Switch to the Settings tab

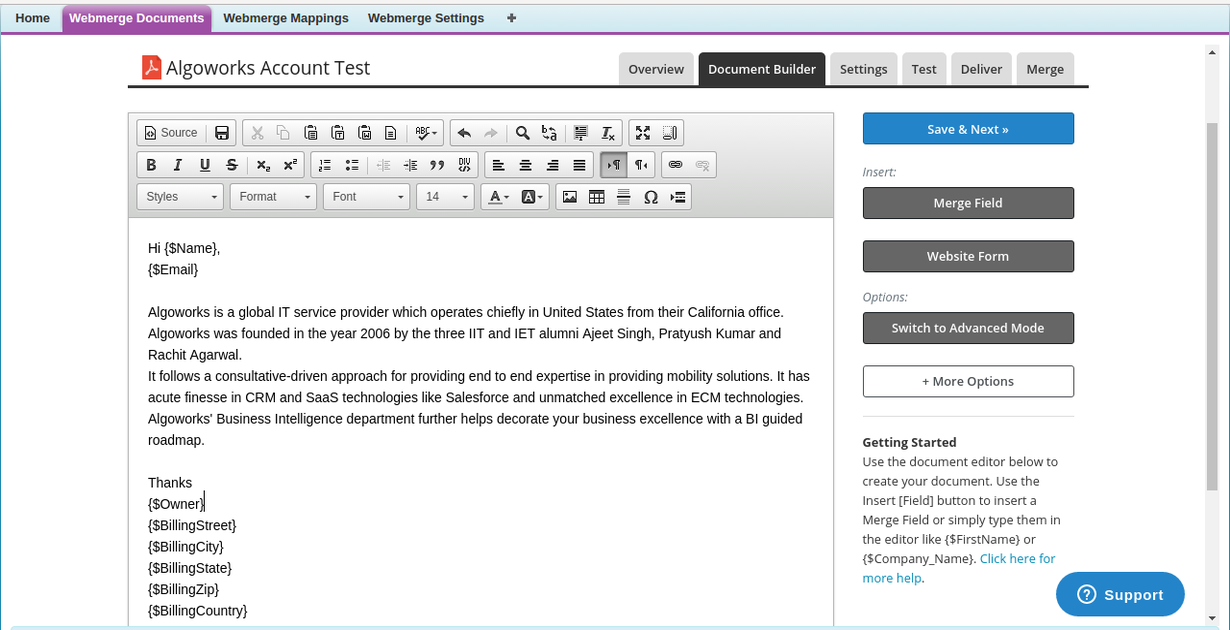[863, 69]
